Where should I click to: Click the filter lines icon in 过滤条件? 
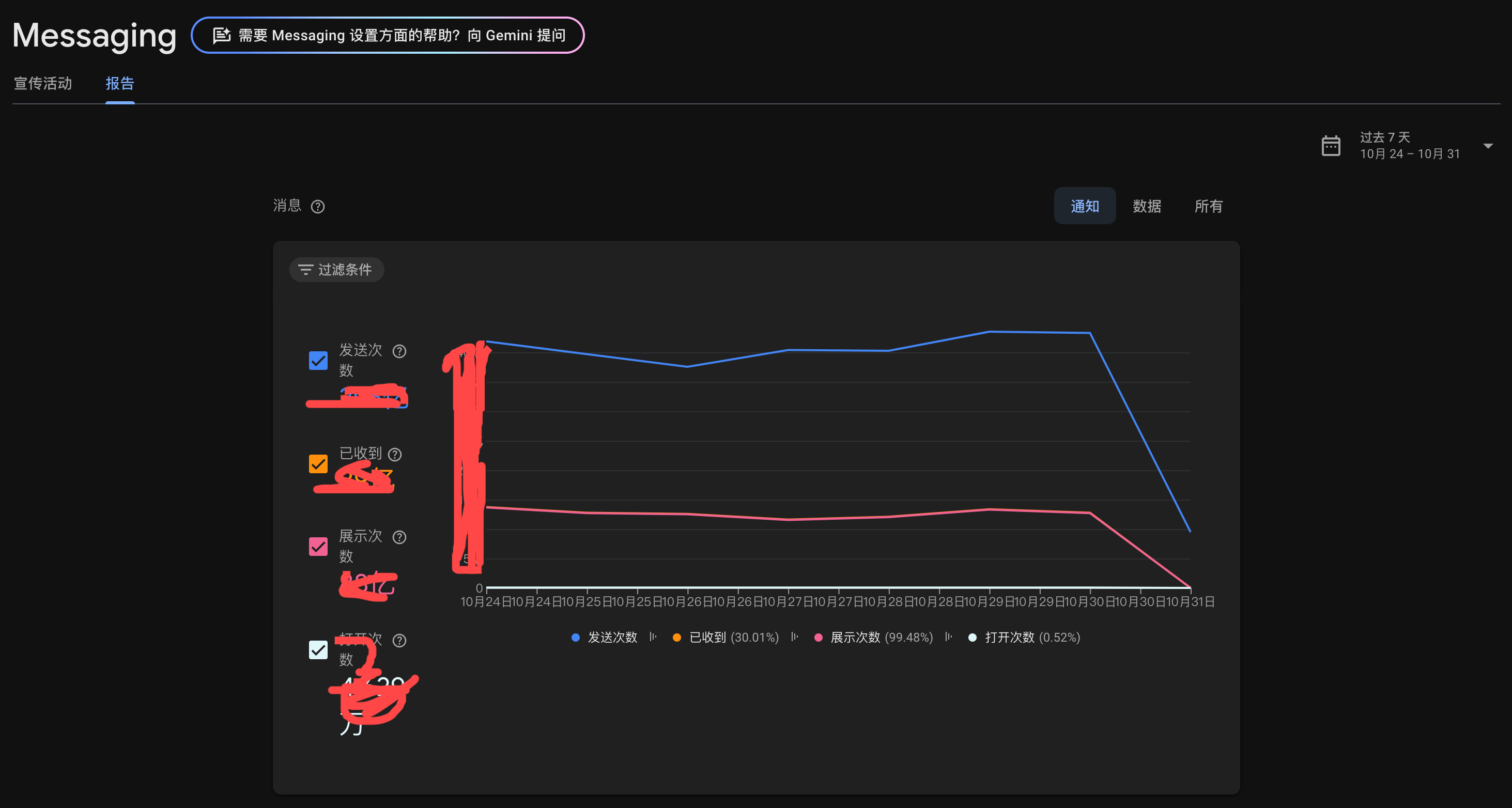point(305,269)
